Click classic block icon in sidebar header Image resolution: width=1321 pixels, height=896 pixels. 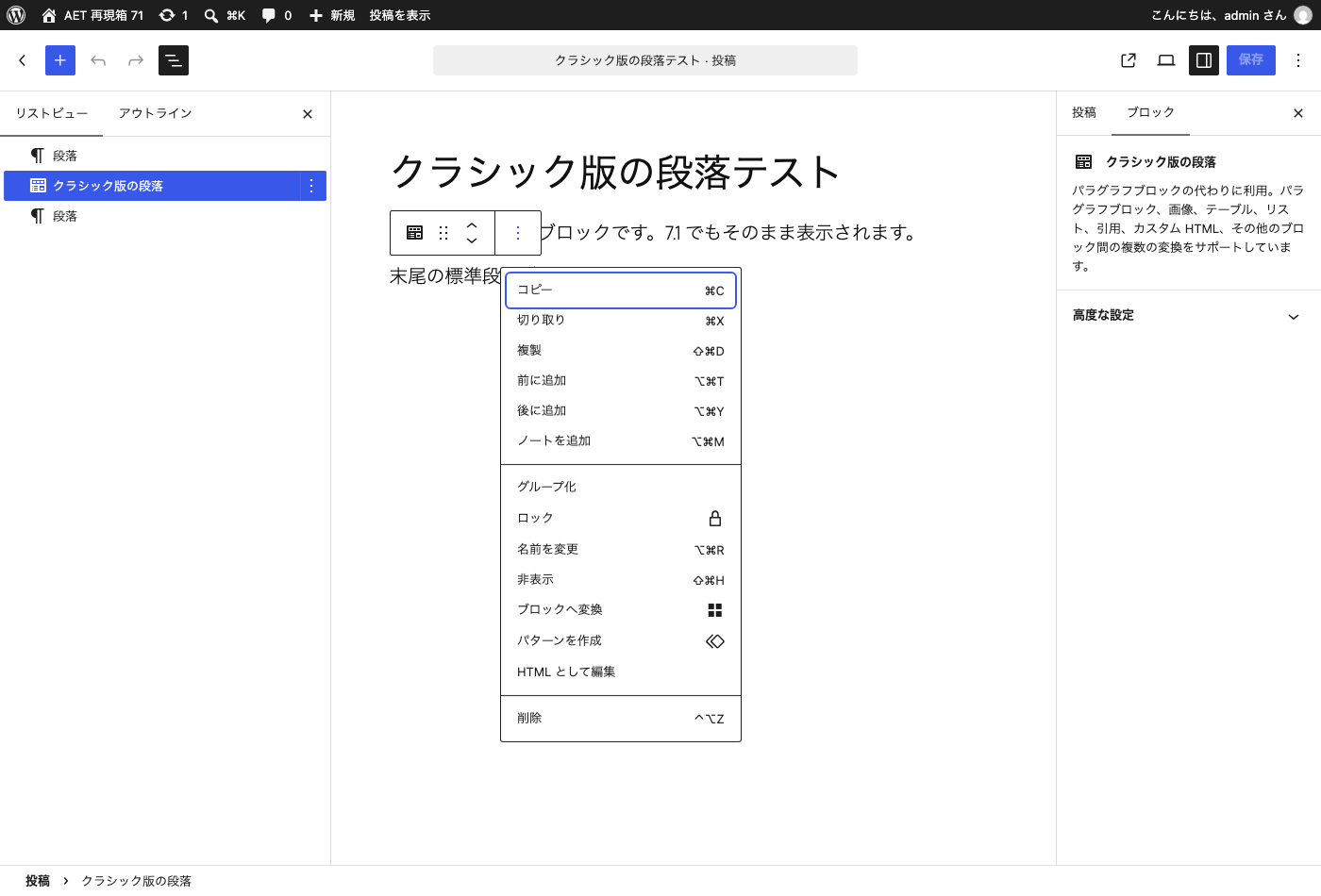click(1084, 162)
